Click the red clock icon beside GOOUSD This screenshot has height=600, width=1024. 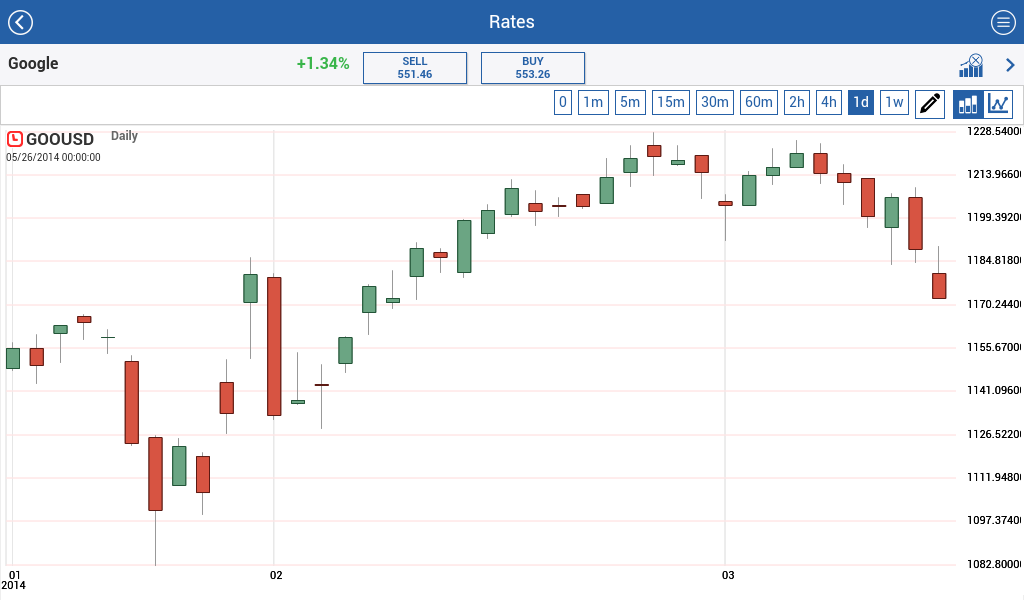pos(15,139)
